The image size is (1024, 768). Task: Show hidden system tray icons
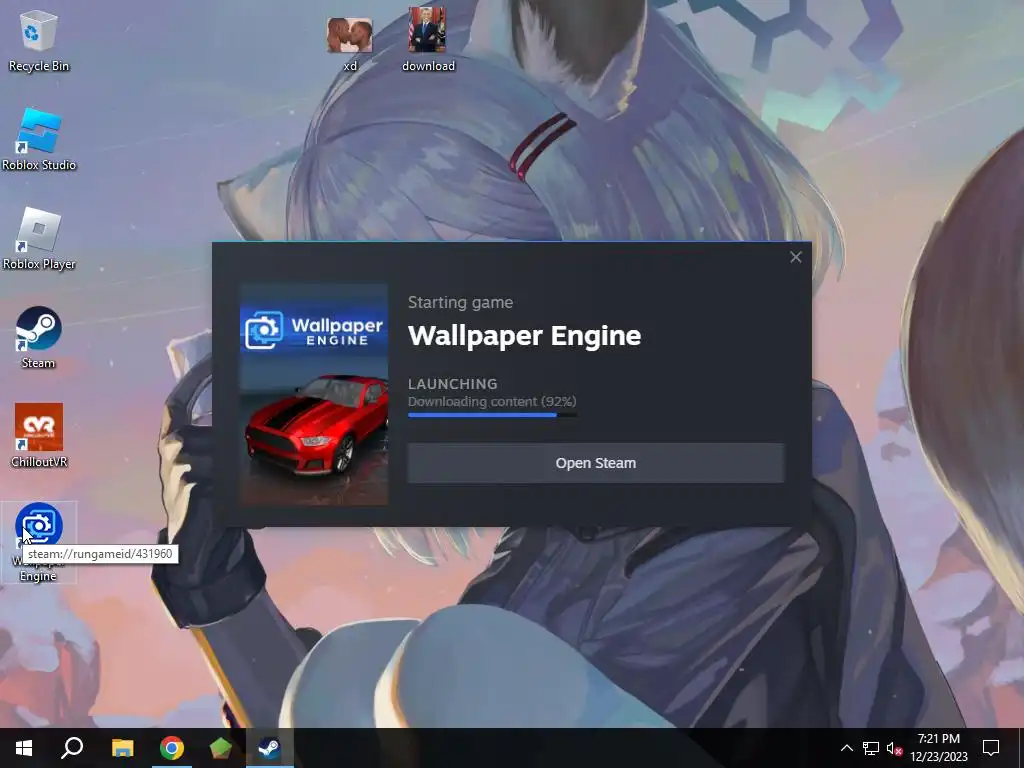[846, 748]
